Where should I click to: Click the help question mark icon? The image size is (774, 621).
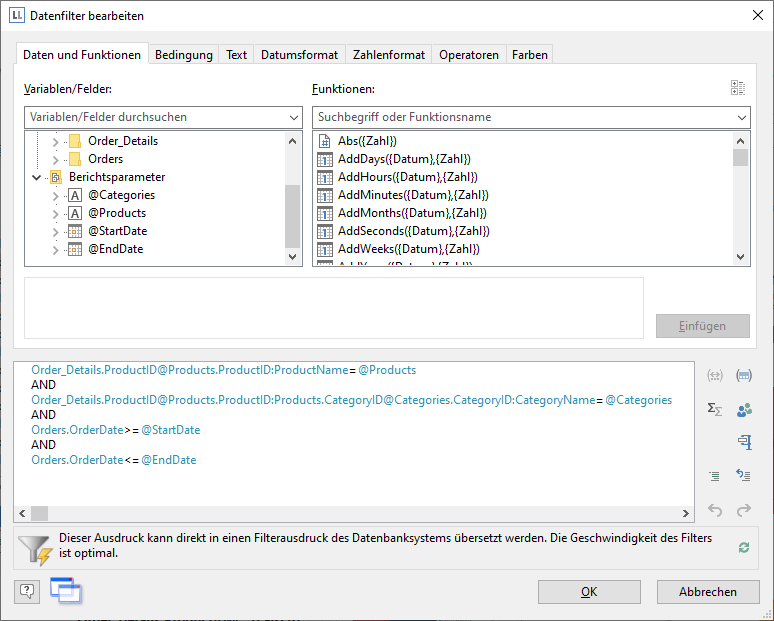pyautogui.click(x=27, y=592)
